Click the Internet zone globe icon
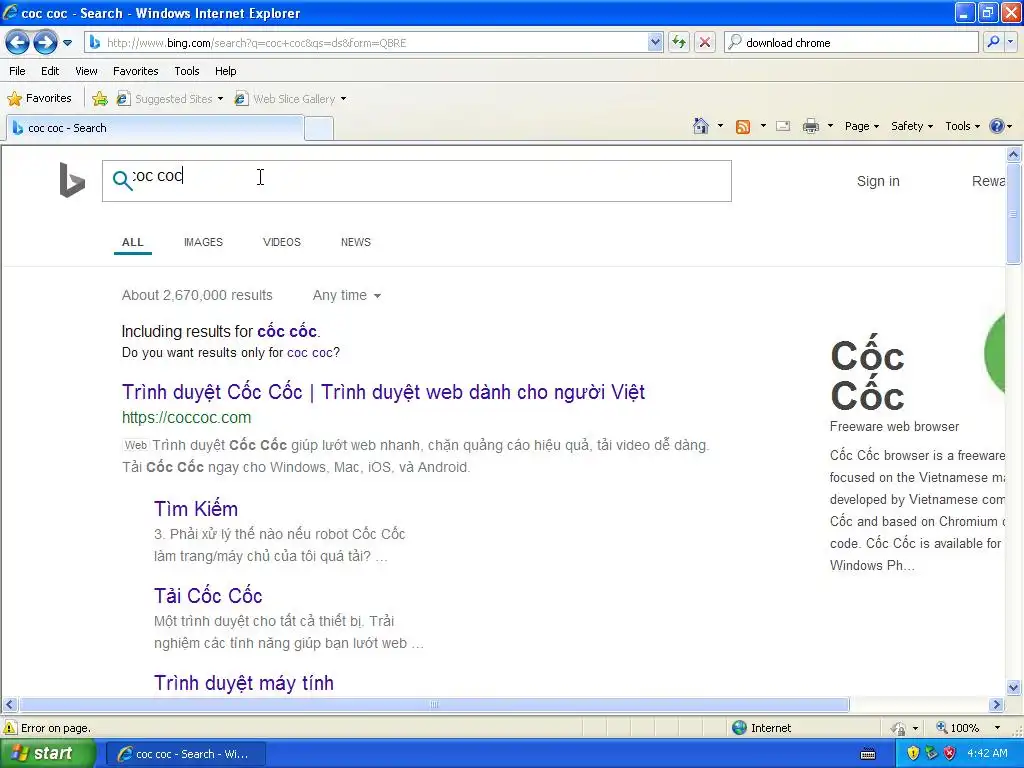 (x=739, y=728)
